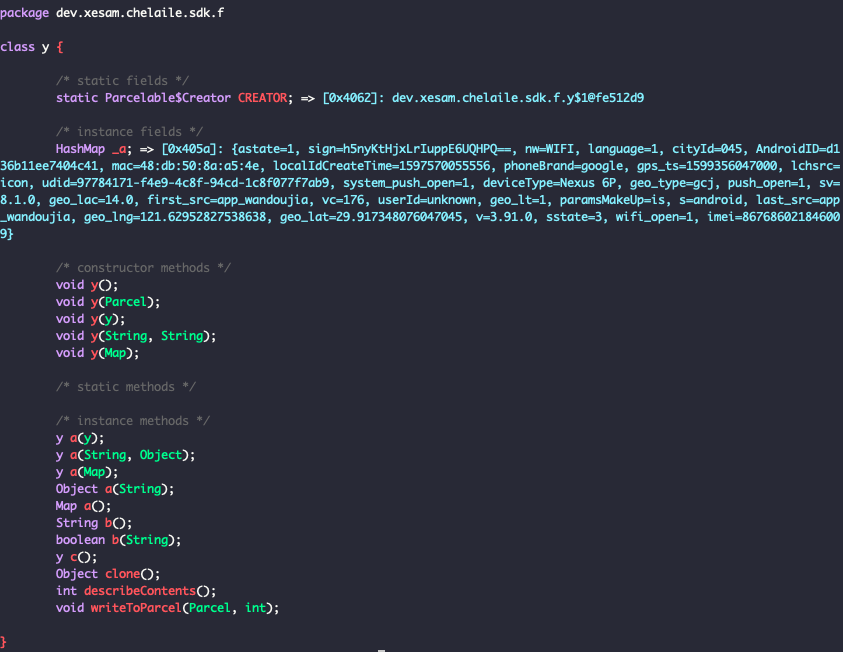Click the '/* instance methods */' comment
The image size is (843, 652).
(133, 421)
